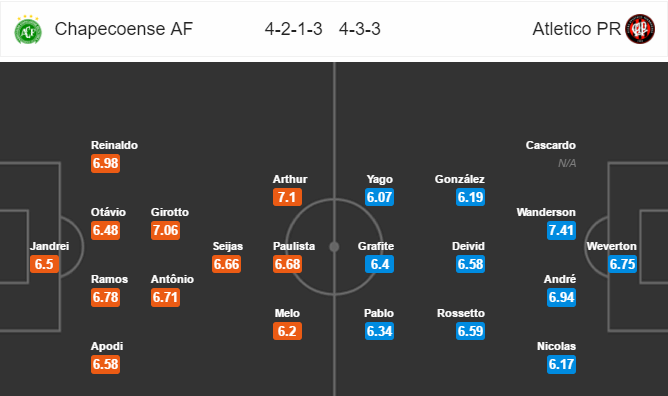Open Seijas player rating 6.66
Screen dimensions: 668x396
[x=227, y=264]
